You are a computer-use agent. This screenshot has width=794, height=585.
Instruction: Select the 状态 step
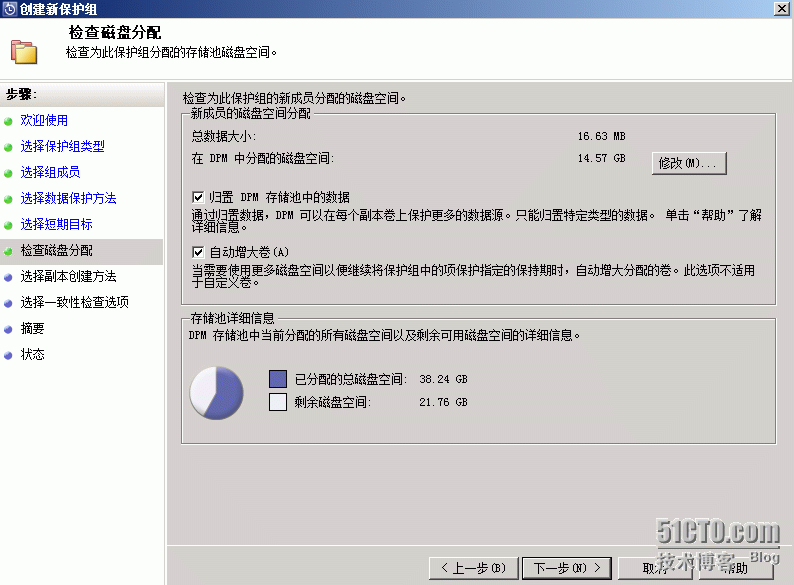pyautogui.click(x=32, y=355)
